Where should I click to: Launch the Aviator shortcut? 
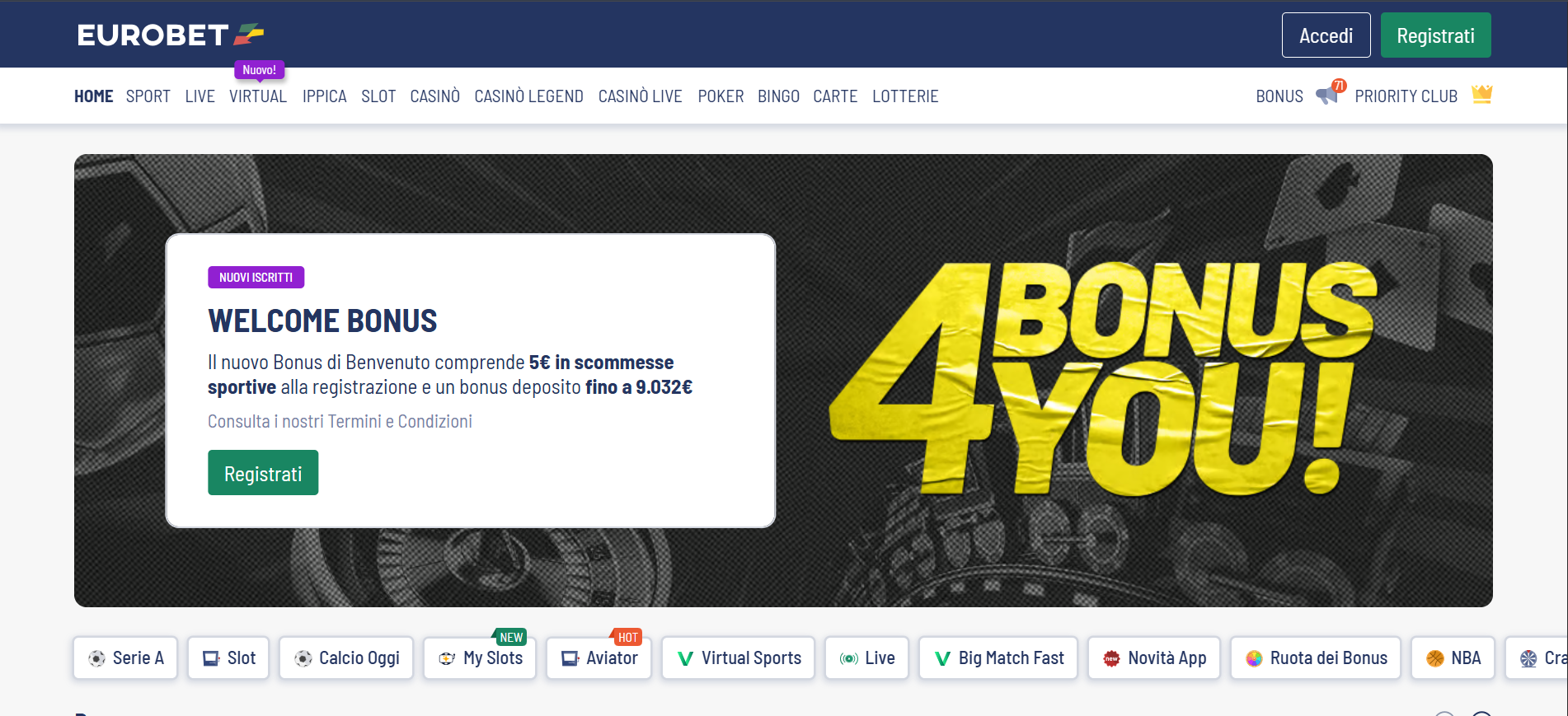point(599,658)
